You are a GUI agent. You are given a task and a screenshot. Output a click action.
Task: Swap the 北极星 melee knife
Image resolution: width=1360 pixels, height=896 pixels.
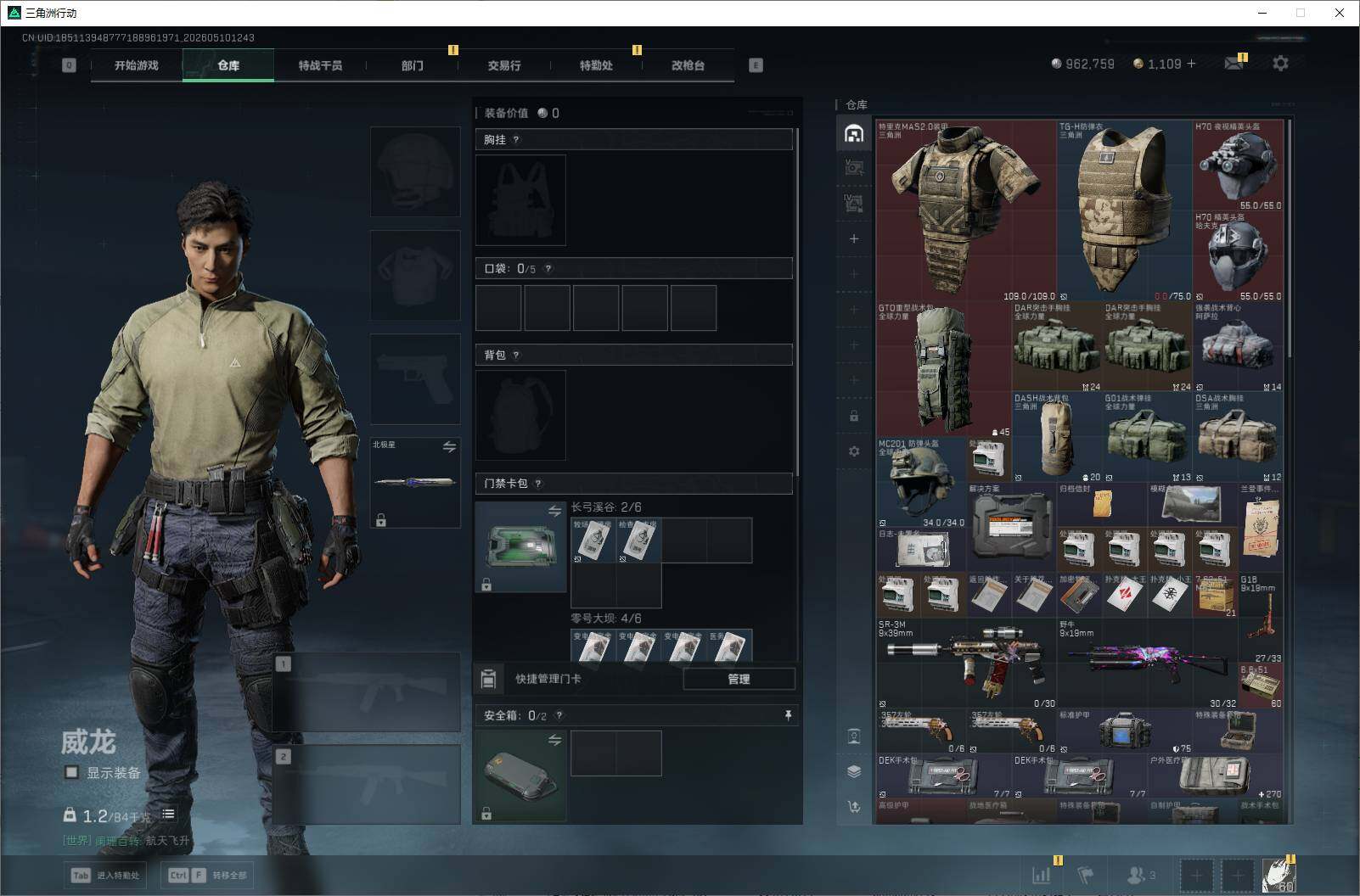click(x=449, y=446)
